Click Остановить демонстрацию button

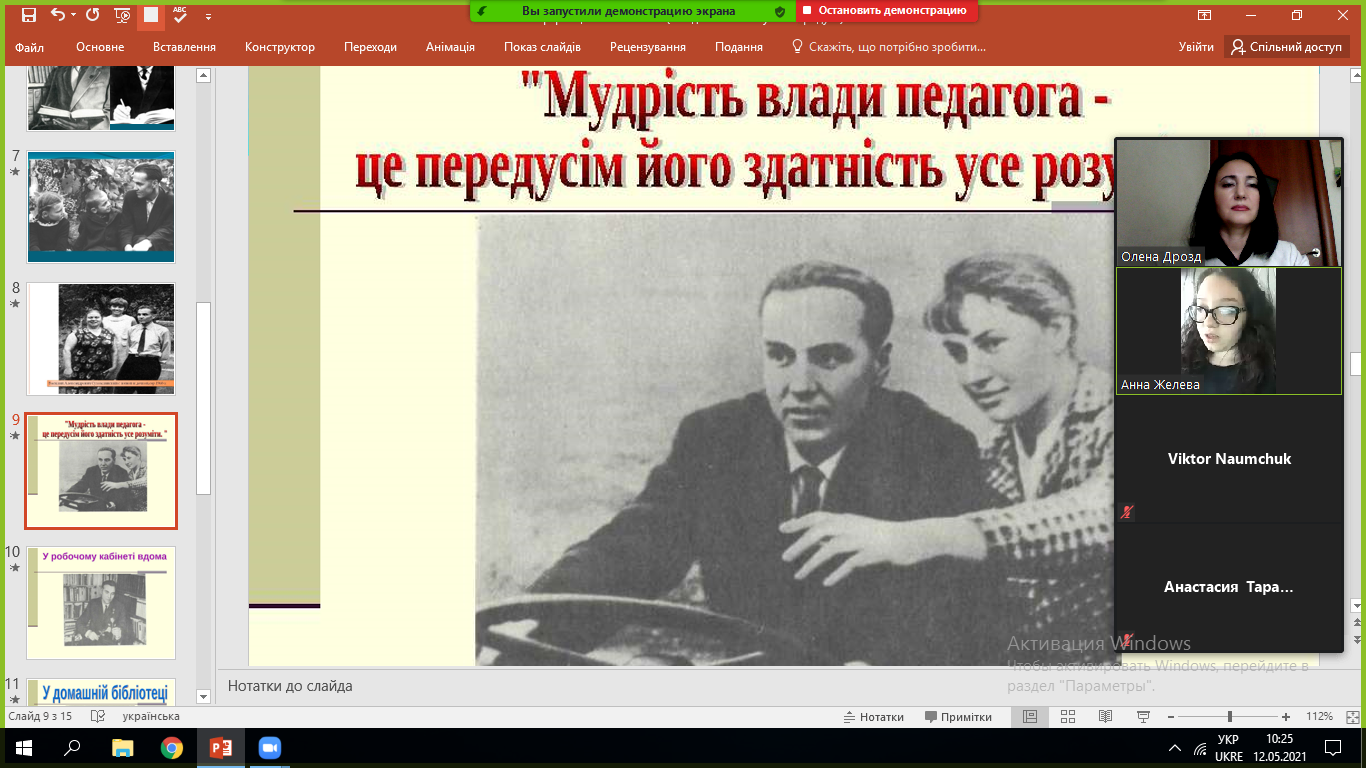pyautogui.click(x=887, y=11)
